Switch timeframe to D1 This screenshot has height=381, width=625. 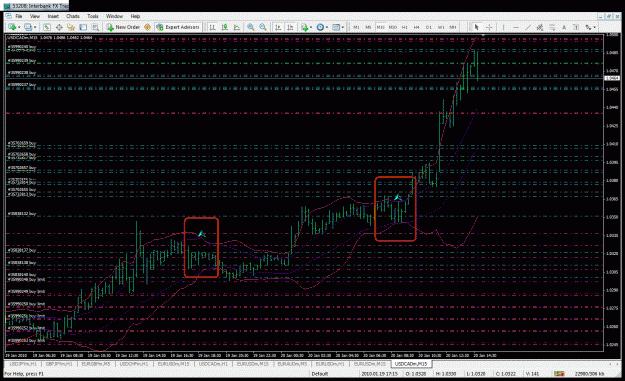pos(429,27)
